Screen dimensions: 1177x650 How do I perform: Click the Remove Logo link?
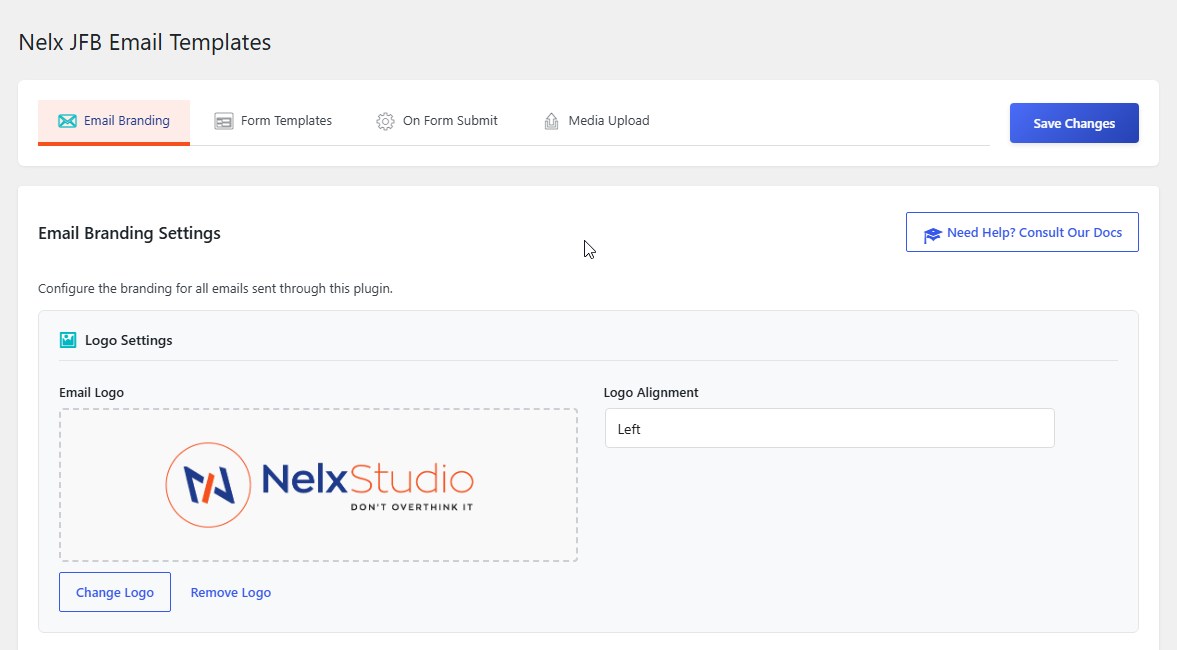pos(230,593)
